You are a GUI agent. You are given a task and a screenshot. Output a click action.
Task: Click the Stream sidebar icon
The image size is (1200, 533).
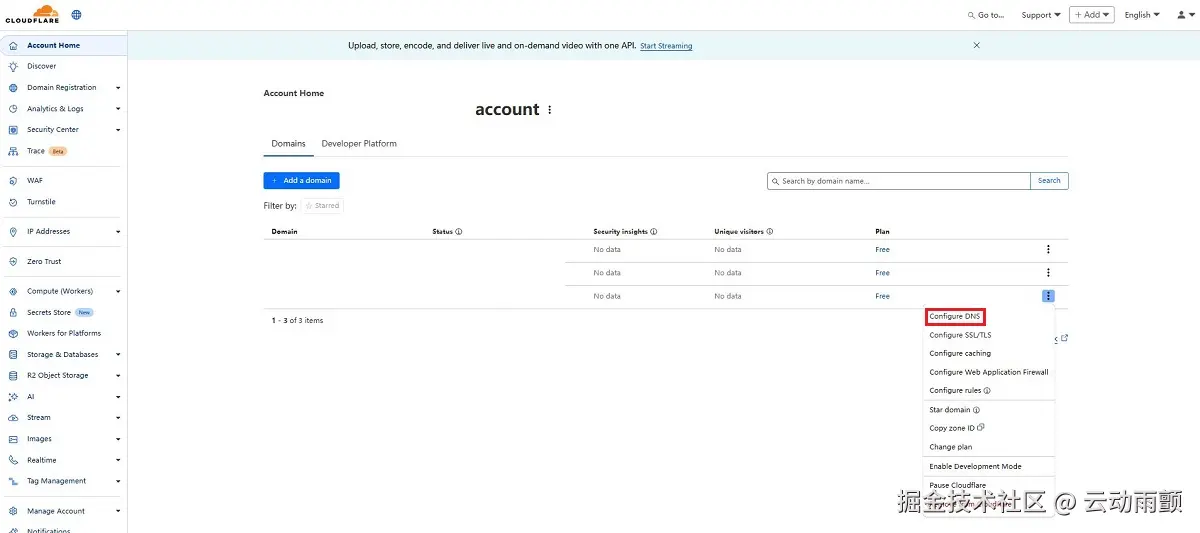point(13,417)
